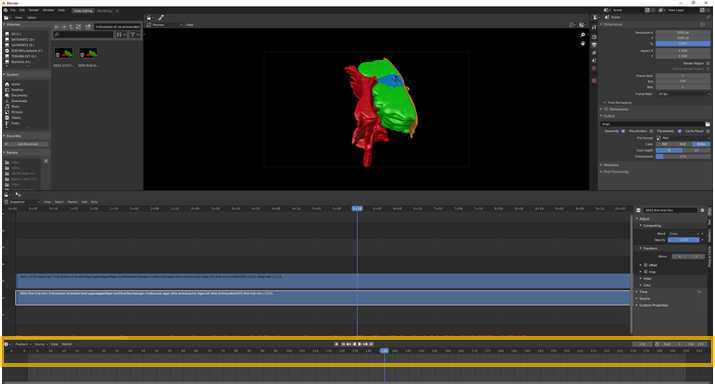Open the Frame Rate dropdown
Screen dimensions: 715x384
(x=684, y=94)
